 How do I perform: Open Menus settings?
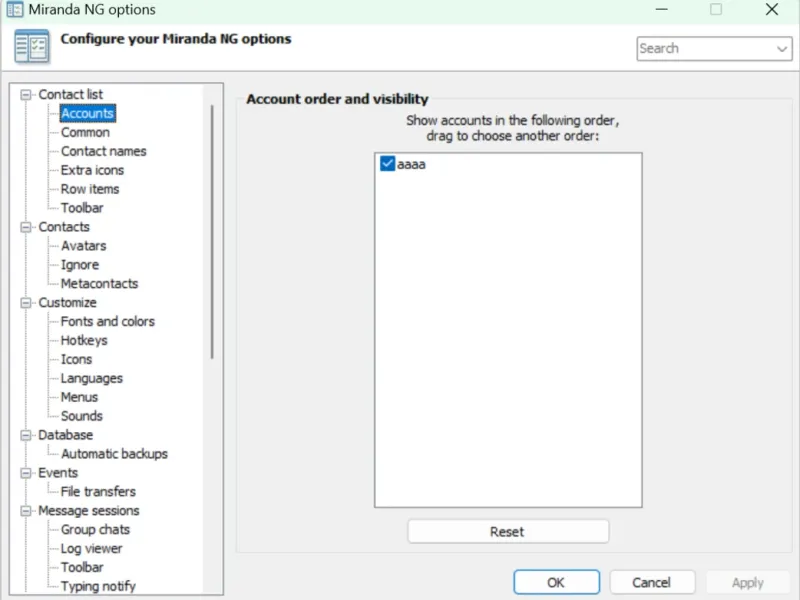(x=79, y=397)
